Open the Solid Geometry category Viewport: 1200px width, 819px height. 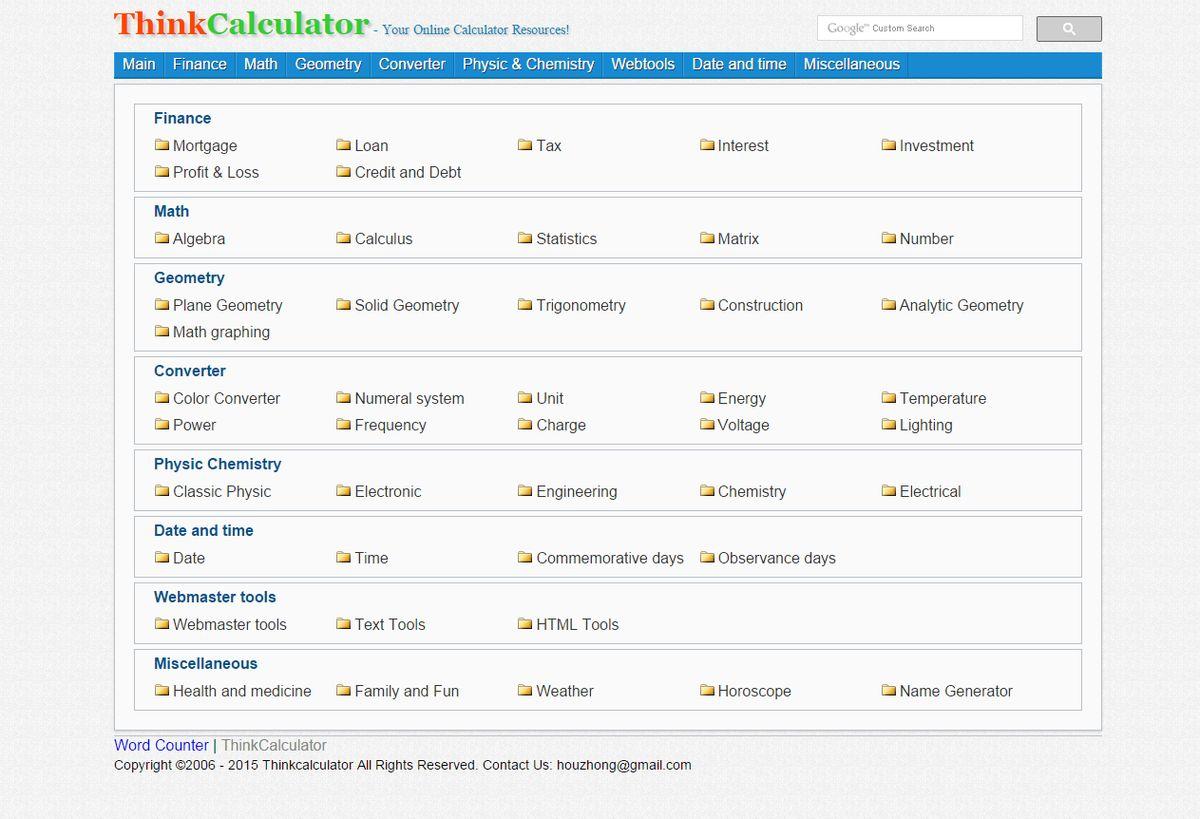[407, 305]
